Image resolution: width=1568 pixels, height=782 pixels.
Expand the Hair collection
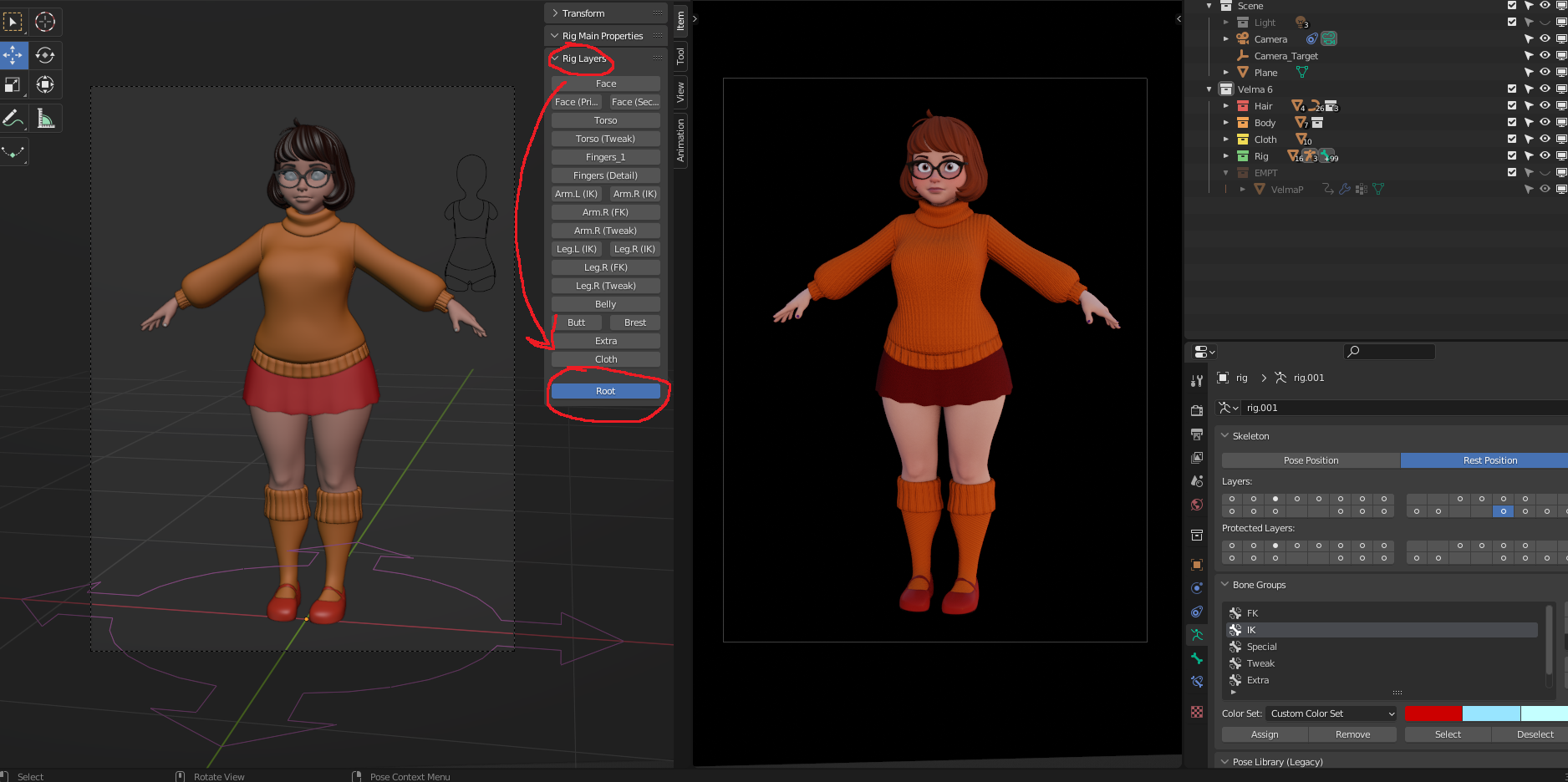tap(1226, 106)
